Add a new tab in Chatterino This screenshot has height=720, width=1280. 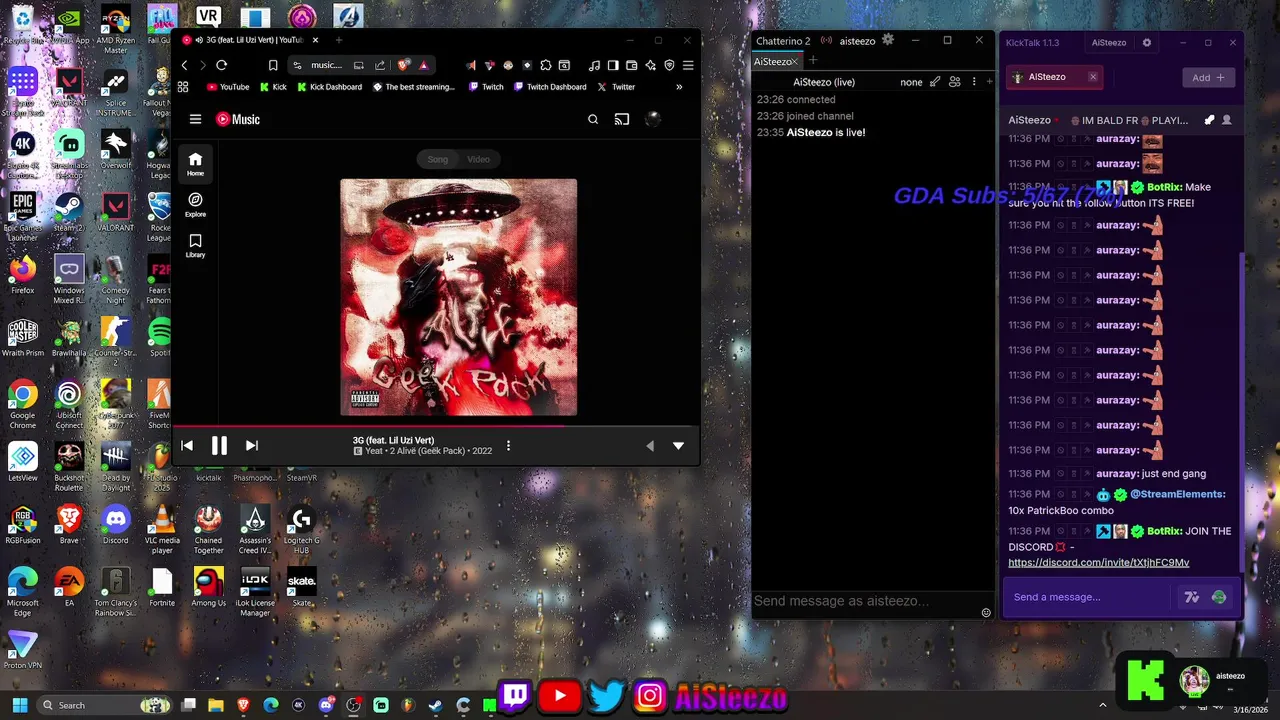[x=812, y=61]
